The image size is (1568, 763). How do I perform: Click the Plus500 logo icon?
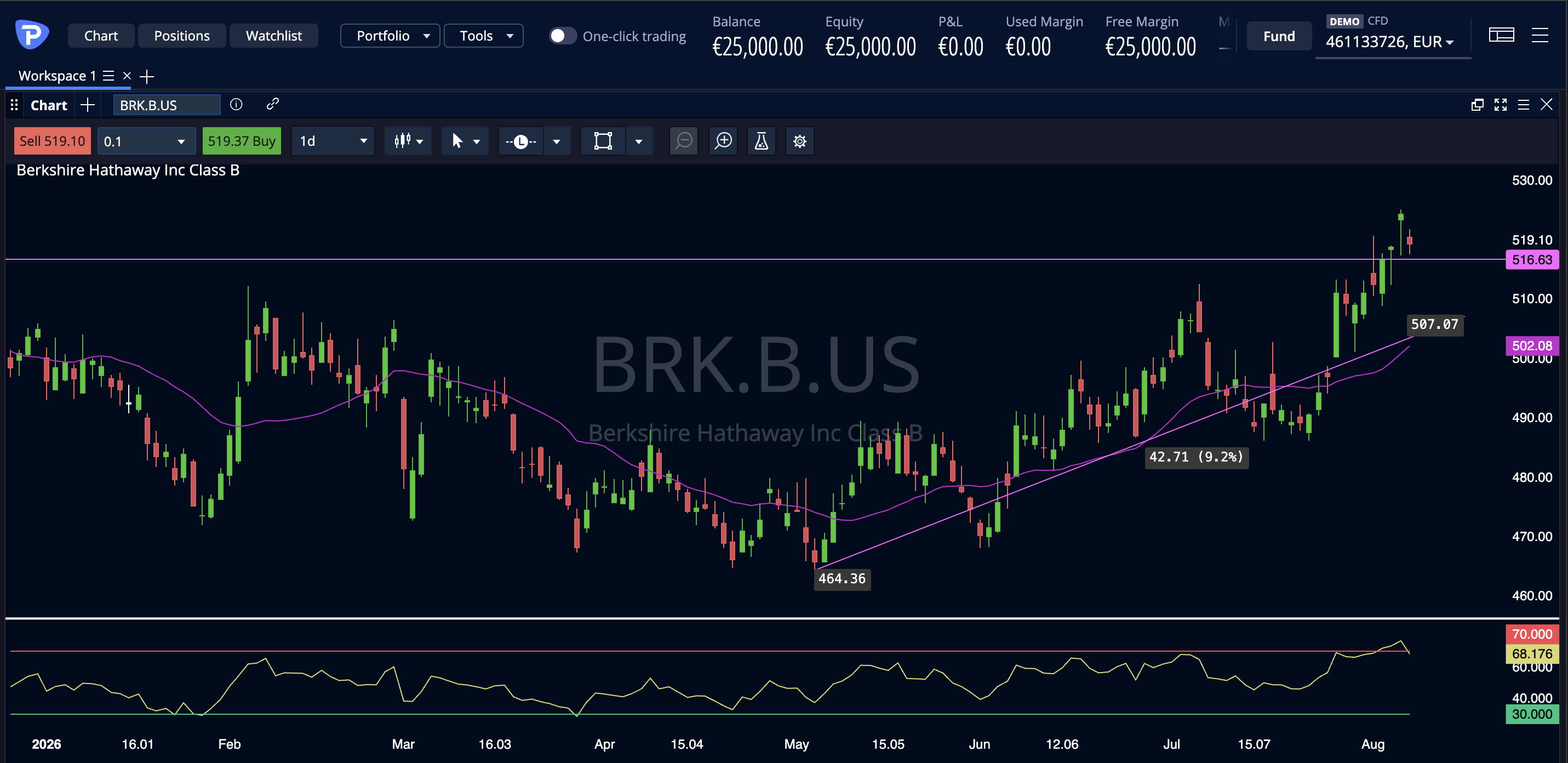pyautogui.click(x=32, y=35)
